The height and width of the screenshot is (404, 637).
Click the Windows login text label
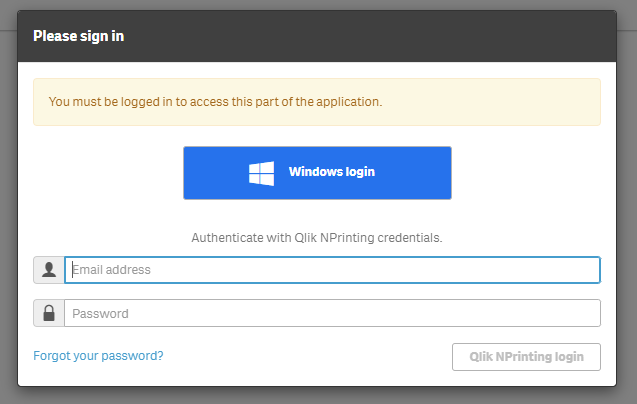pos(332,172)
